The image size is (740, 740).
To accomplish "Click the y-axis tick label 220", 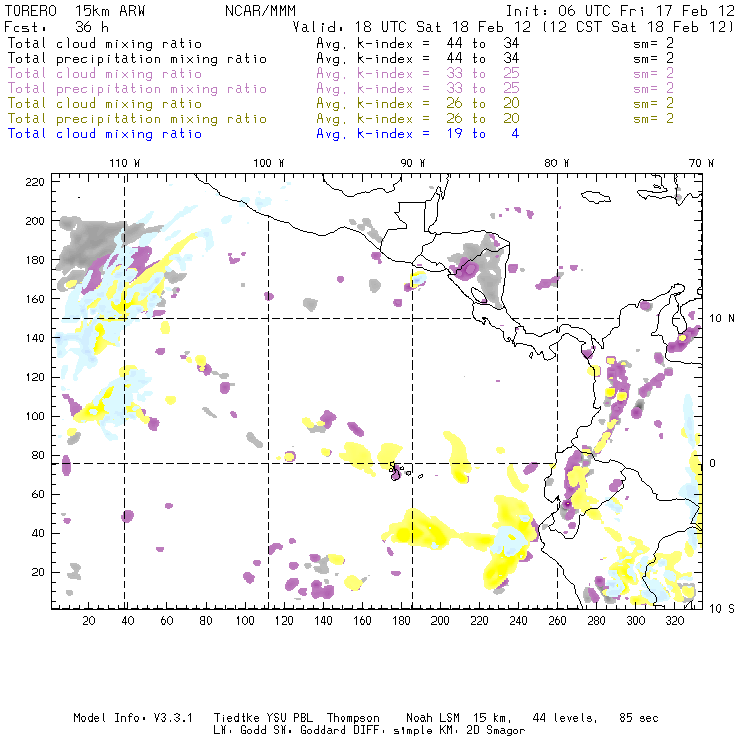I will (35, 181).
